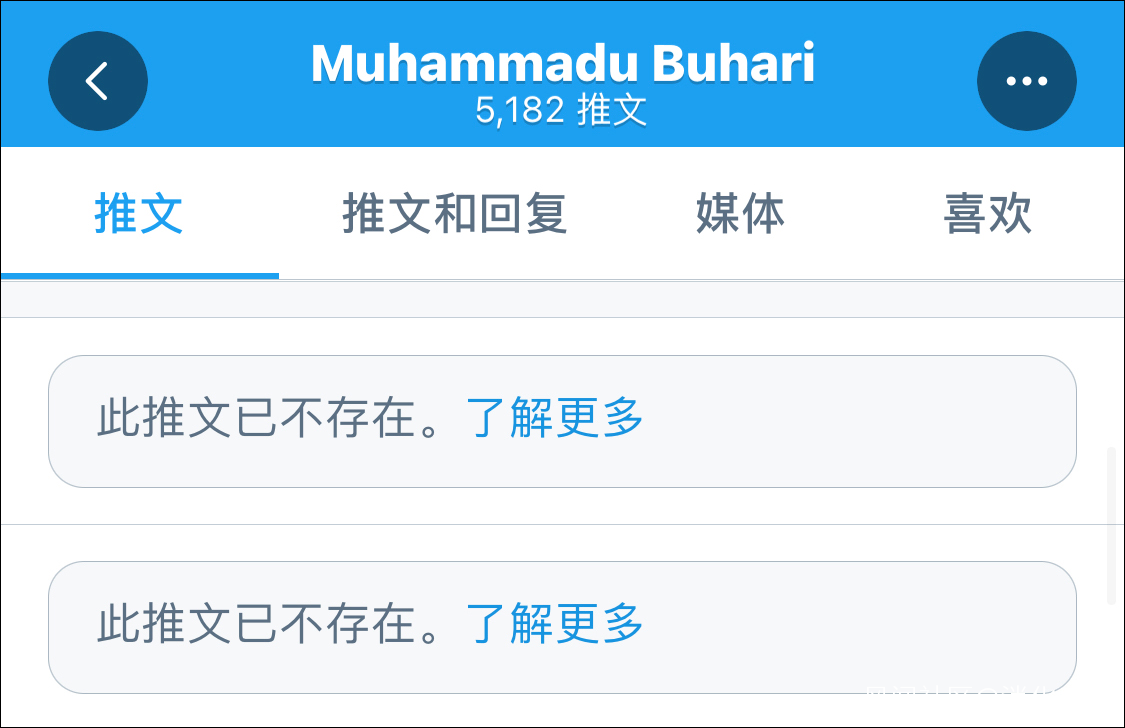
Task: Click the gray band beneath the tabs
Action: (562, 299)
